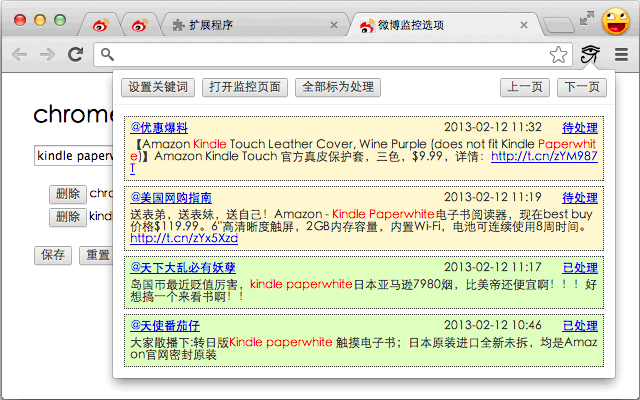Click the second 删除 button beside kind
This screenshot has width=640, height=400.
click(68, 217)
